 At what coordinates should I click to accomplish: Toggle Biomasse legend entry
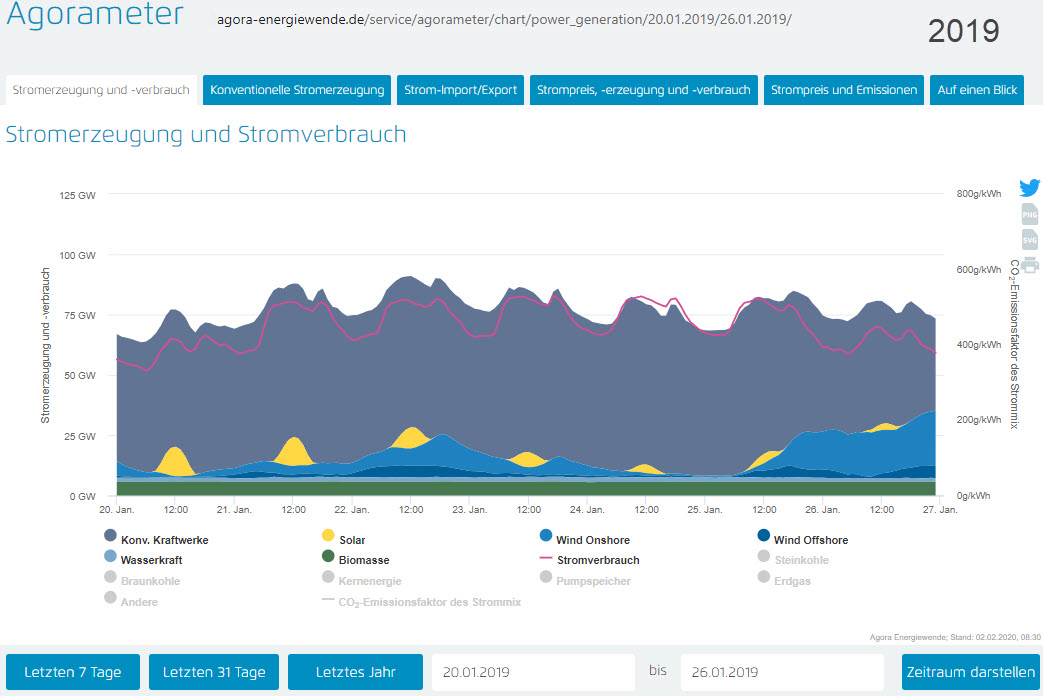[364, 560]
